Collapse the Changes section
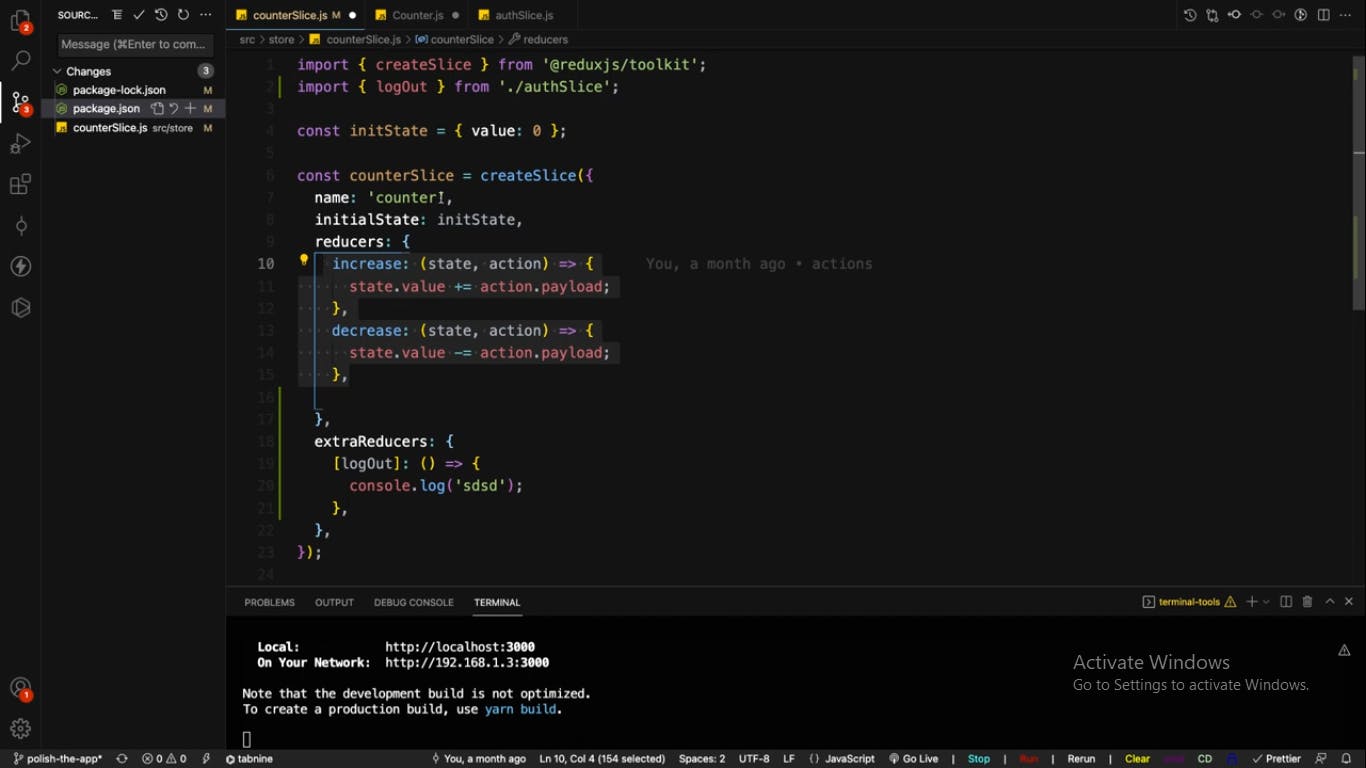The image size is (1366, 768). pos(57,71)
